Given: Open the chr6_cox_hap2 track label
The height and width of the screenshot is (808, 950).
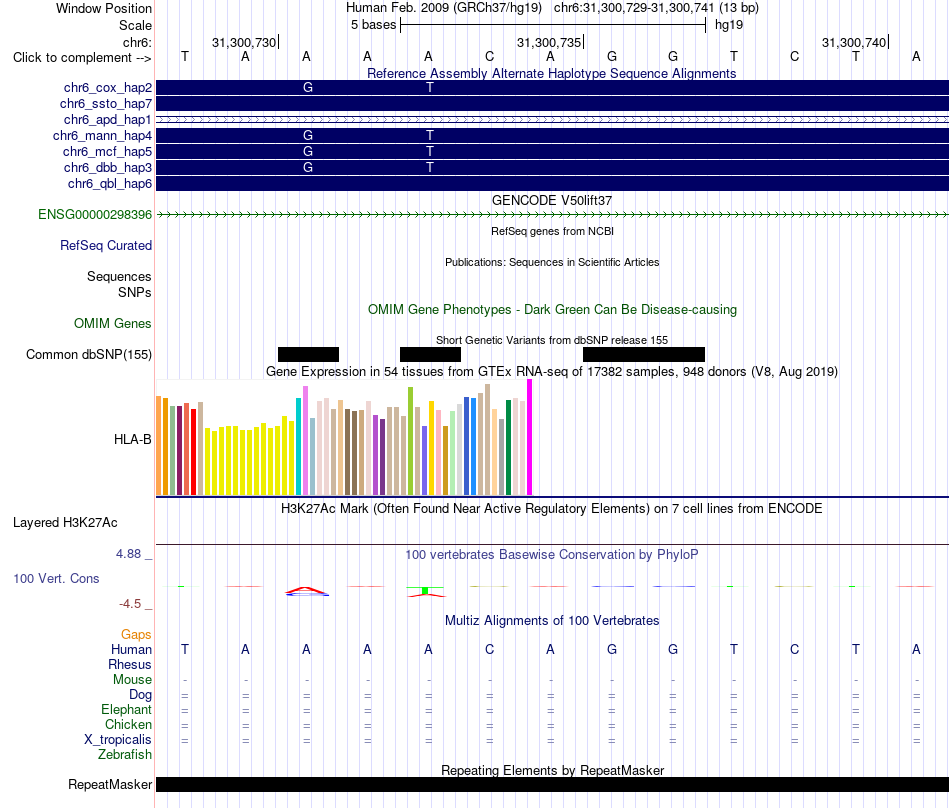Looking at the screenshot, I should [108, 88].
